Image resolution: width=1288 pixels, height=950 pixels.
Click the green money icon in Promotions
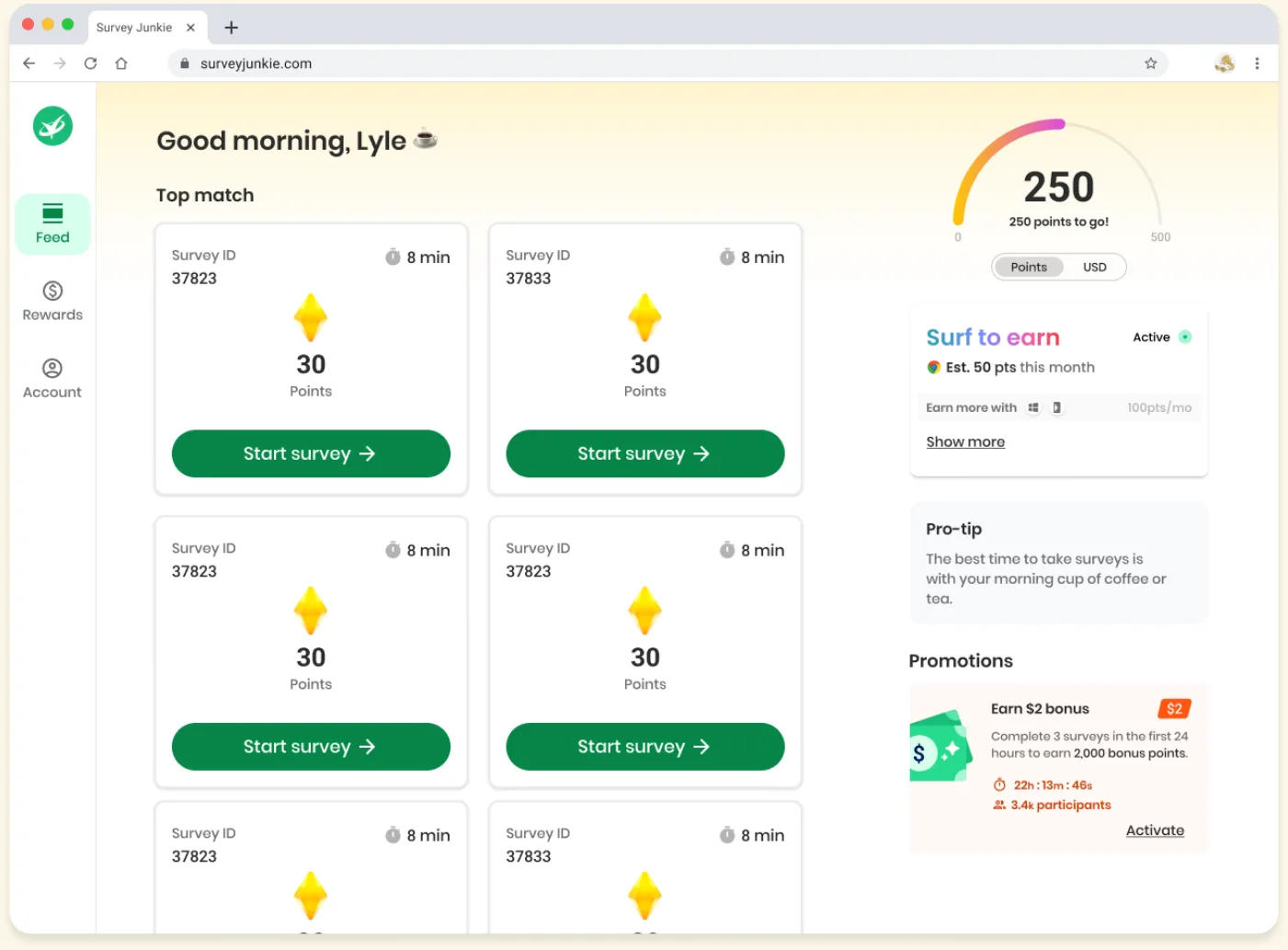pyautogui.click(x=940, y=746)
